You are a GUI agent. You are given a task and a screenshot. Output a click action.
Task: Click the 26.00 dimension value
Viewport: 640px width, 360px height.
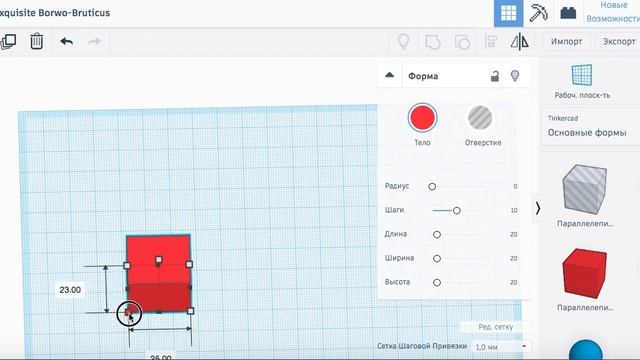(x=161, y=356)
